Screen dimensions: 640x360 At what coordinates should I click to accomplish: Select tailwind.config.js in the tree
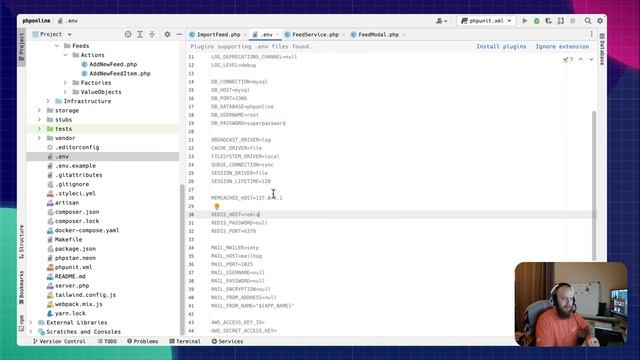click(85, 295)
